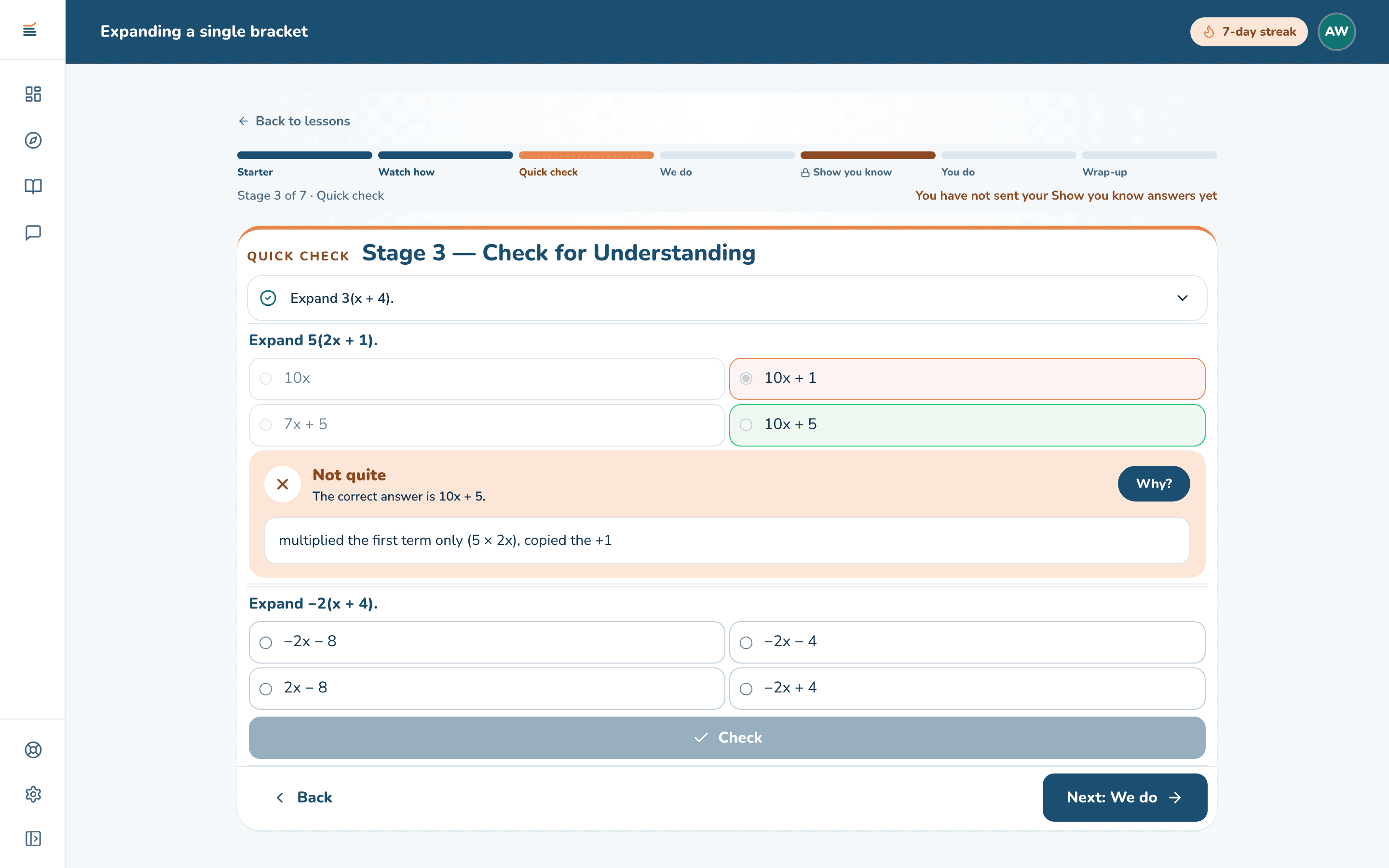The height and width of the screenshot is (868, 1389).
Task: Open the chat message icon in sidebar
Action: tap(33, 232)
